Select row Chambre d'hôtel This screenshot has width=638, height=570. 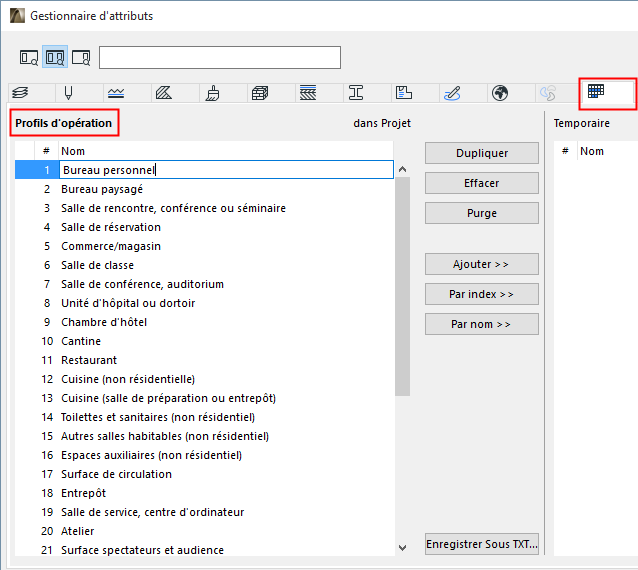click(204, 322)
